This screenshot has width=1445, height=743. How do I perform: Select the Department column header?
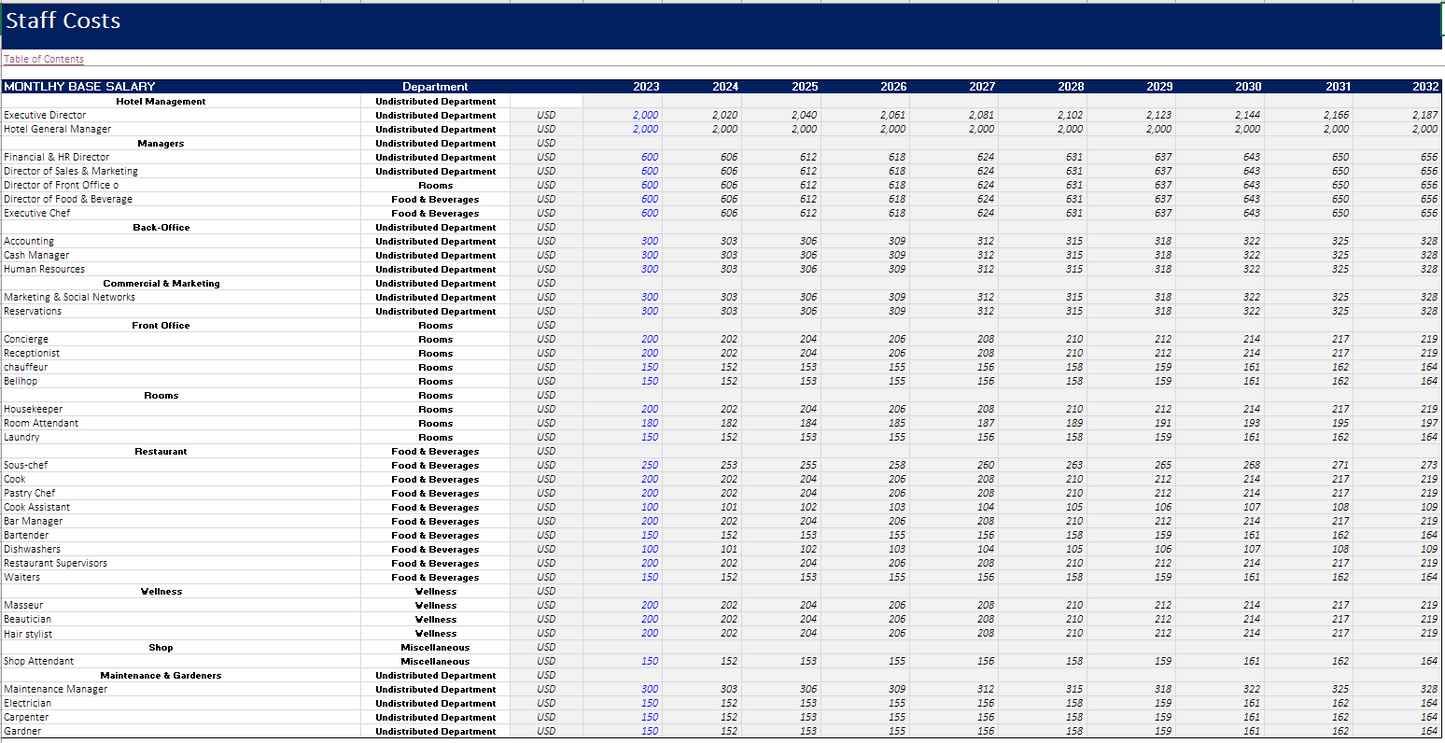click(435, 87)
